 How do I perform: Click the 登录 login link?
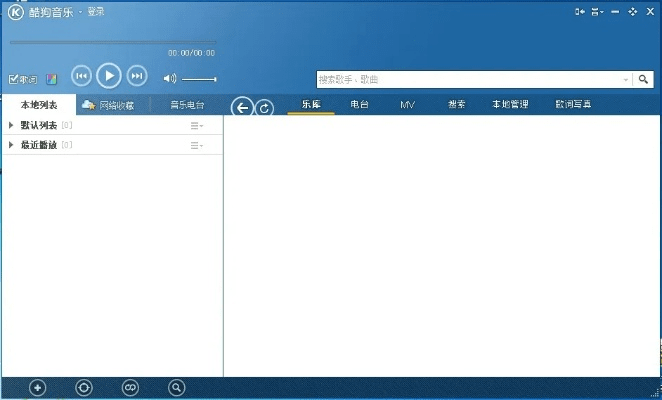[x=95, y=11]
